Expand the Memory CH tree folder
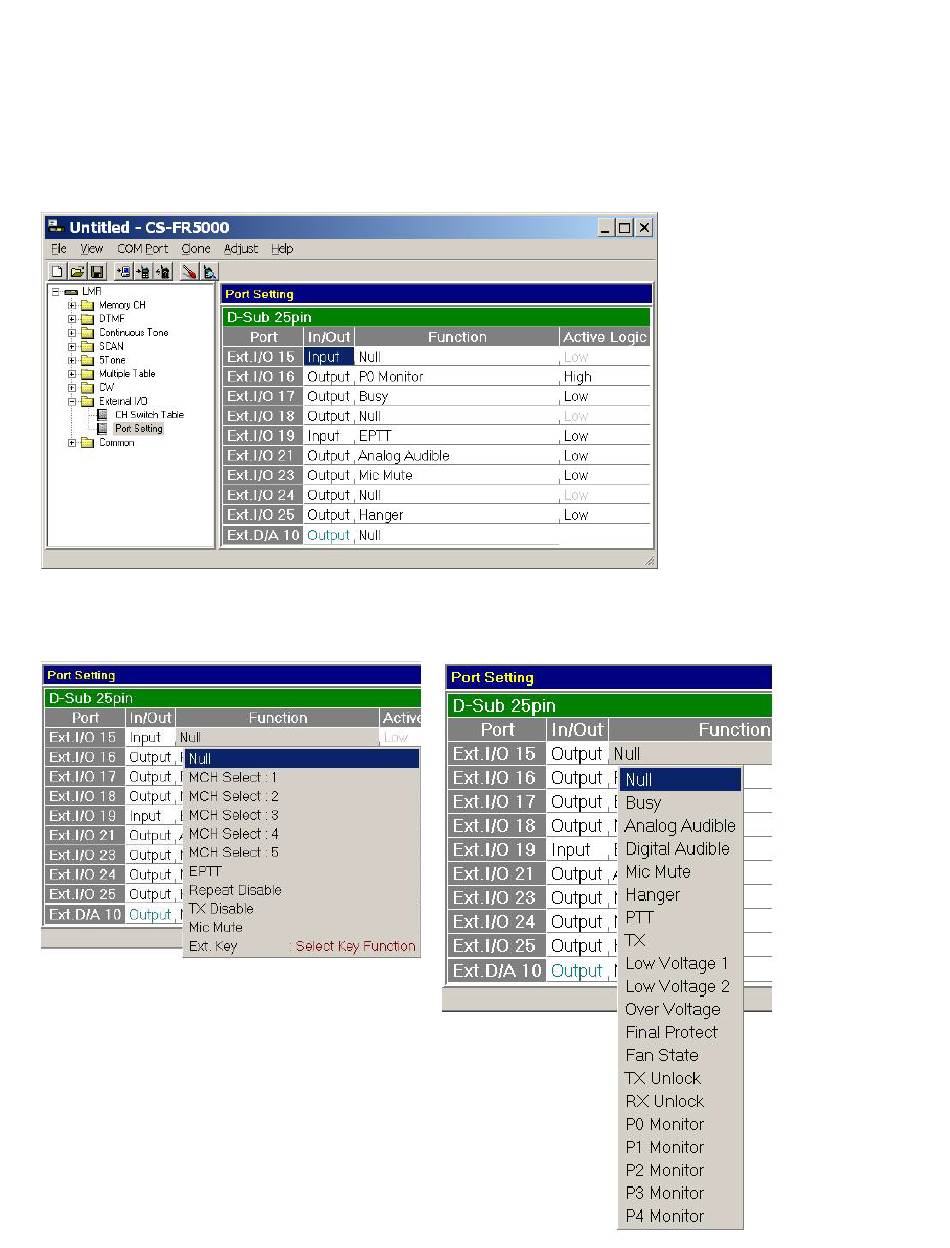The height and width of the screenshot is (1248, 950). pyautogui.click(x=72, y=305)
